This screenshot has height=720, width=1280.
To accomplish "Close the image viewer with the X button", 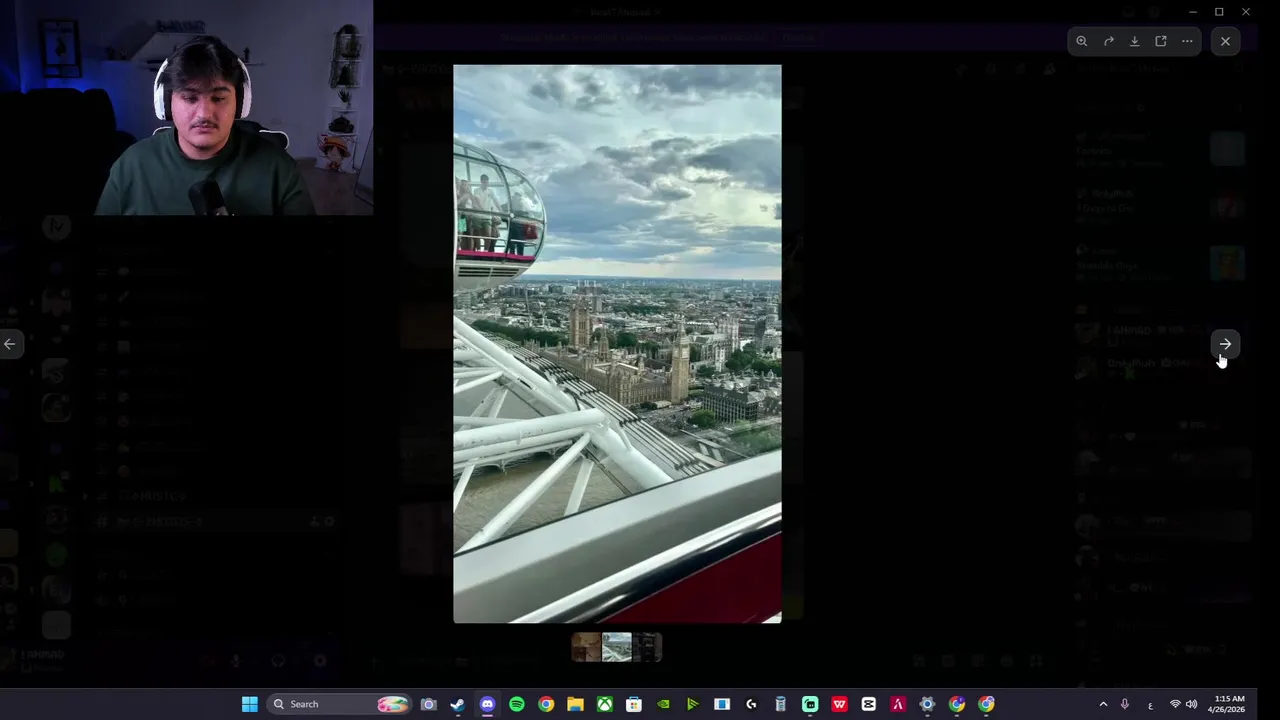I will [1225, 41].
